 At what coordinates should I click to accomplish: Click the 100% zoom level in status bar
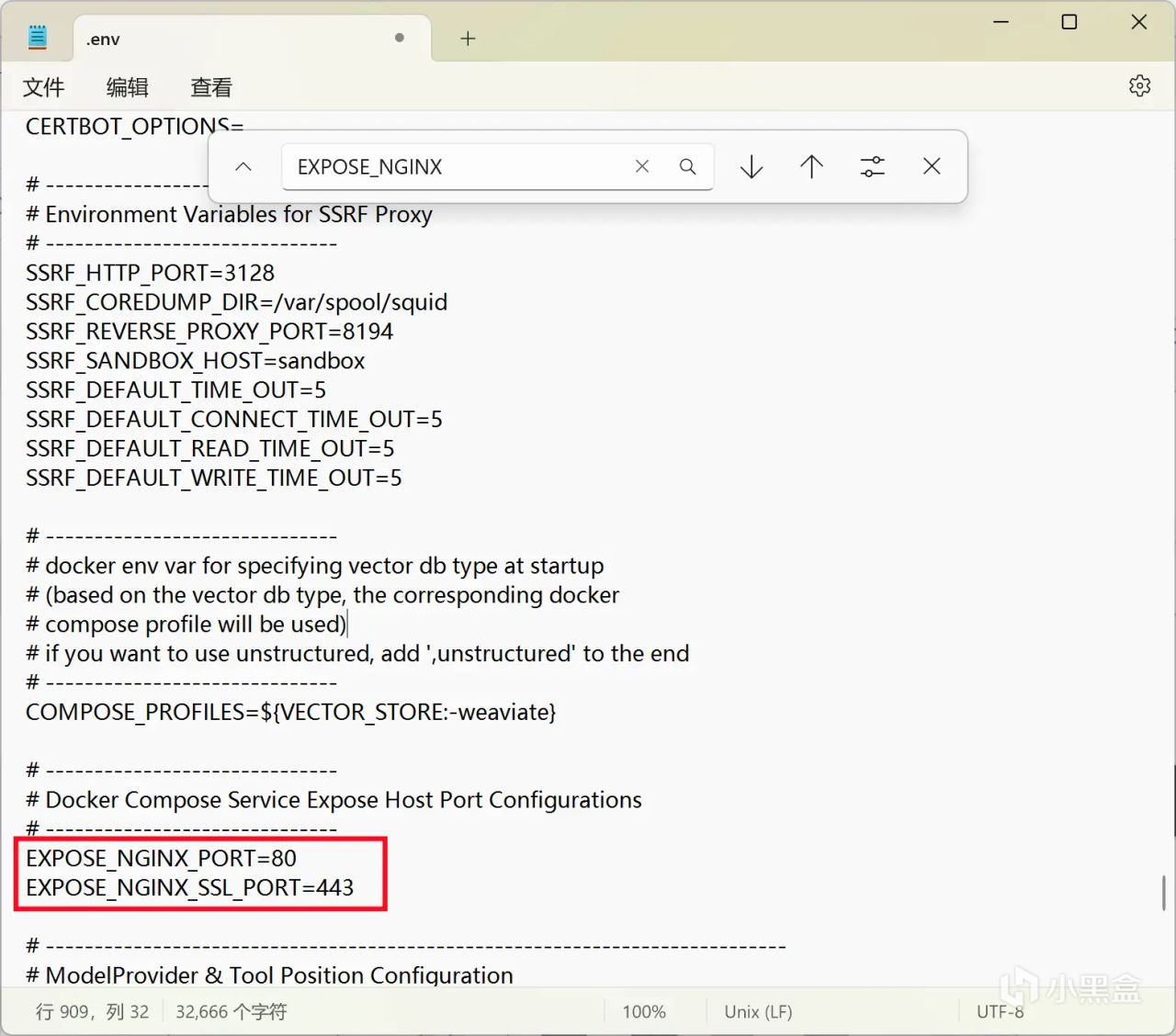point(644,1011)
